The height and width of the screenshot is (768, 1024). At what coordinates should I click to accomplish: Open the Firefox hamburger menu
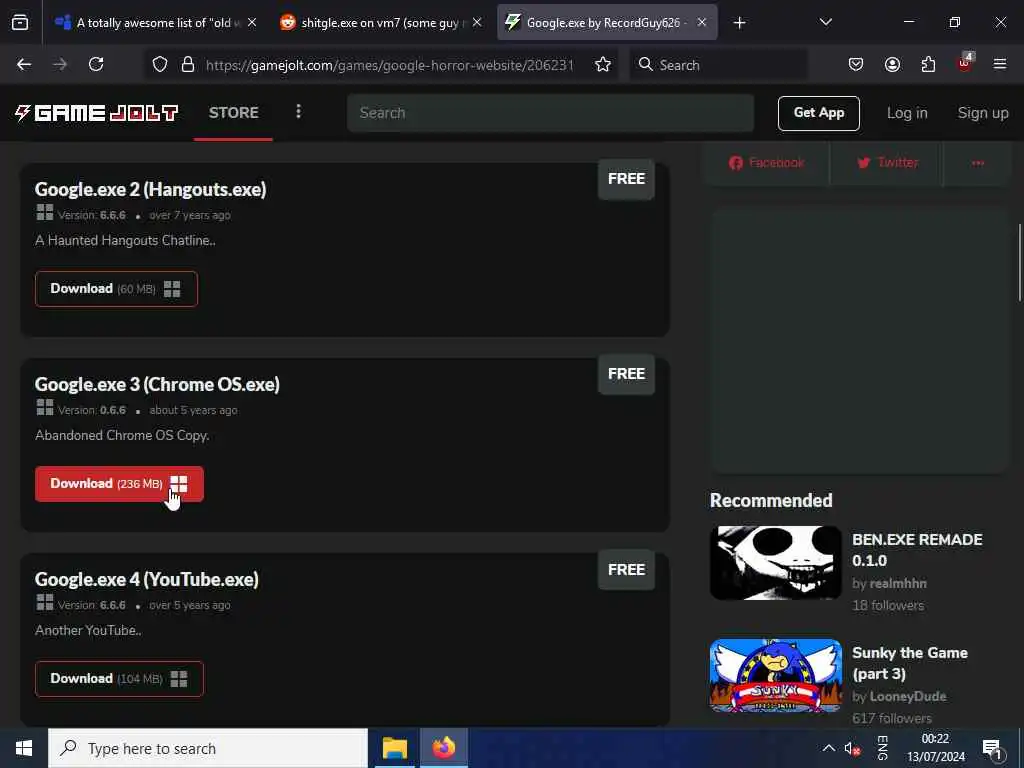[x=1000, y=64]
